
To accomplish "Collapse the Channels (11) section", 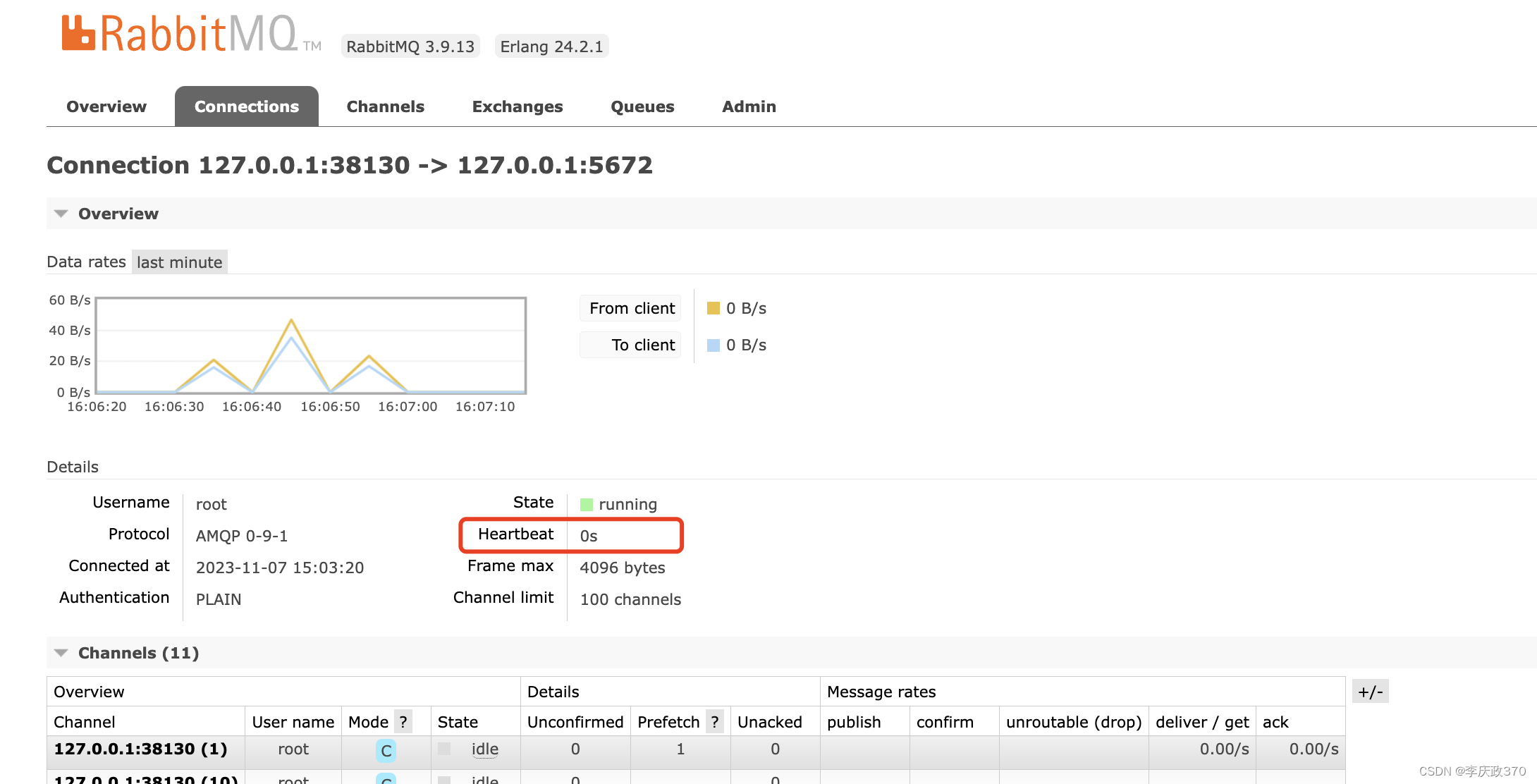I will (61, 653).
